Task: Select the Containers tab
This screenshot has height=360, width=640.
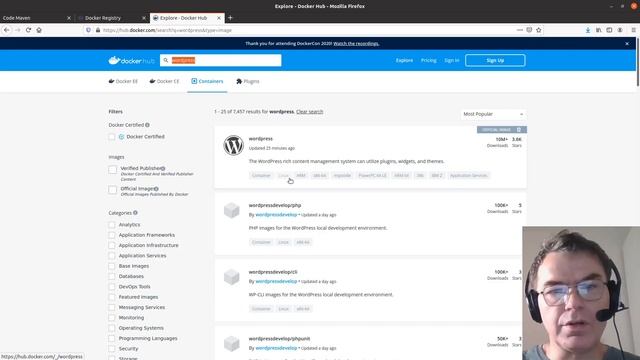Action: [x=207, y=81]
